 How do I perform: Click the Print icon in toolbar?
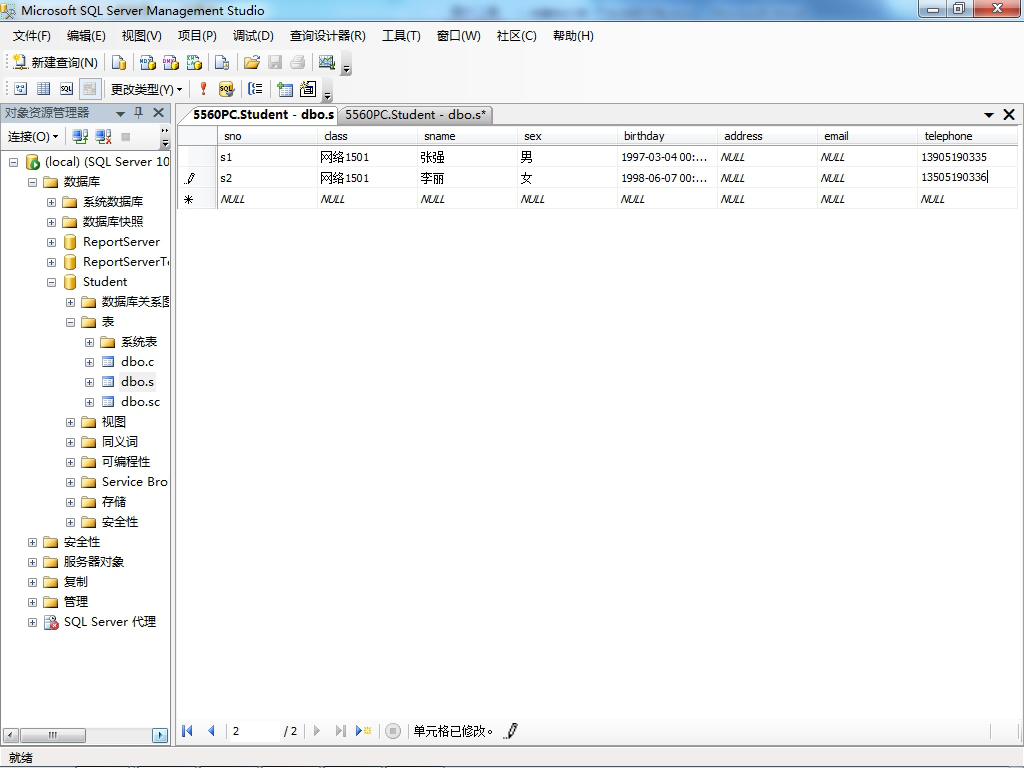pyautogui.click(x=298, y=62)
